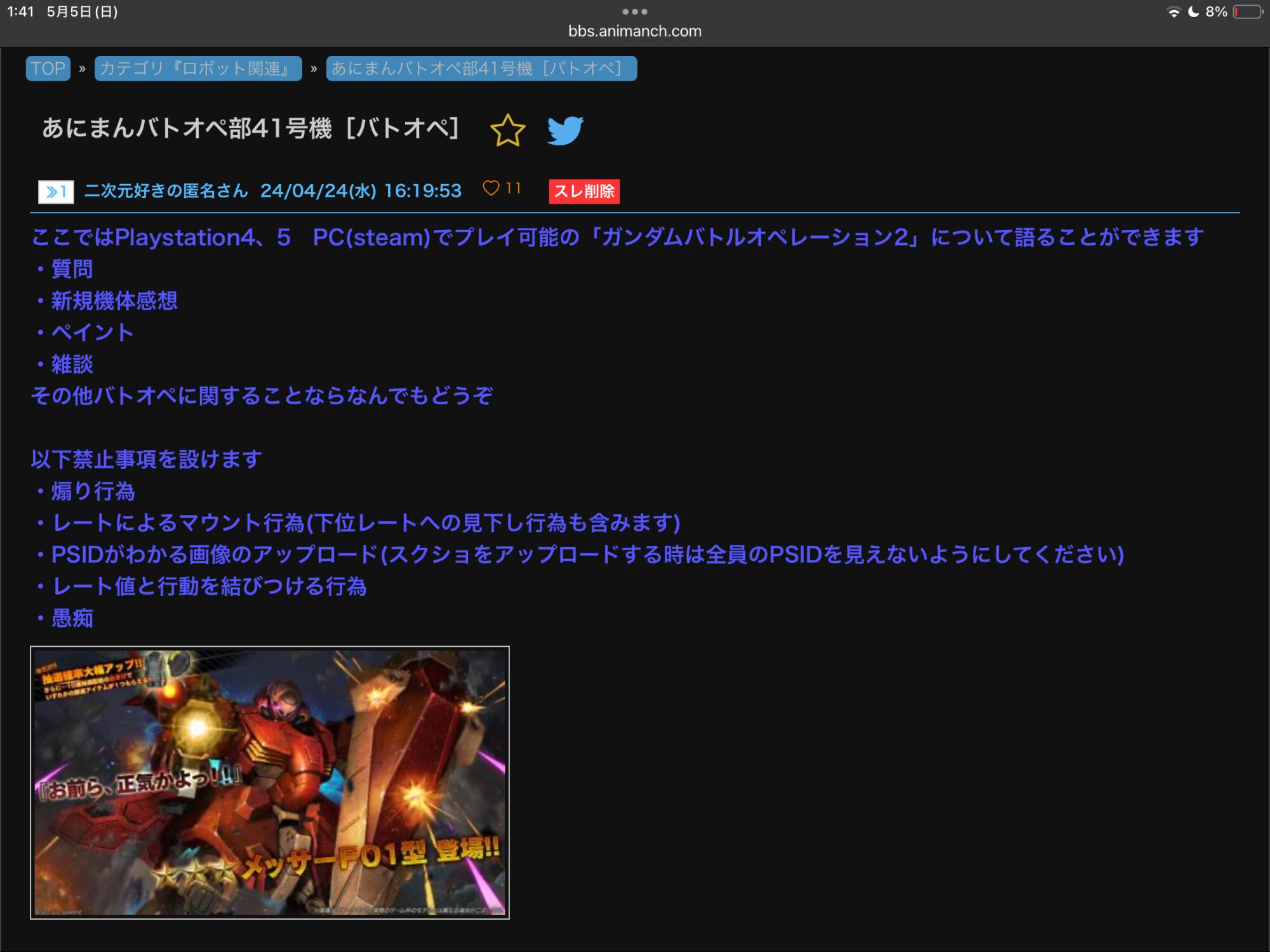The width and height of the screenshot is (1270, 952).
Task: Tap the bbs.animanch.com address bar
Action: coord(634,31)
